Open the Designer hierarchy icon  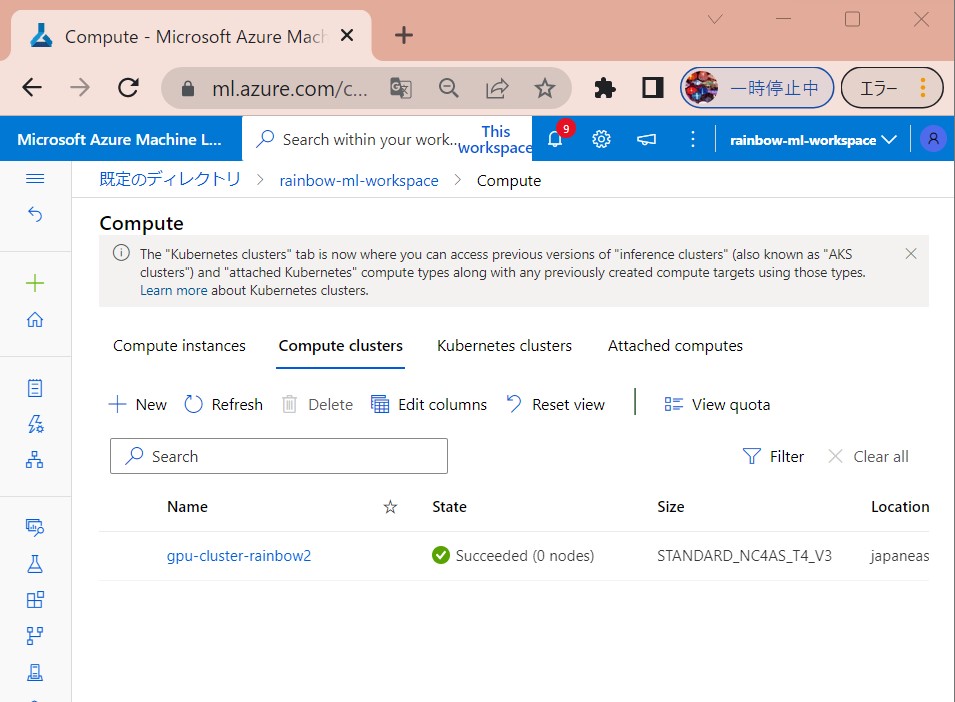(x=35, y=460)
